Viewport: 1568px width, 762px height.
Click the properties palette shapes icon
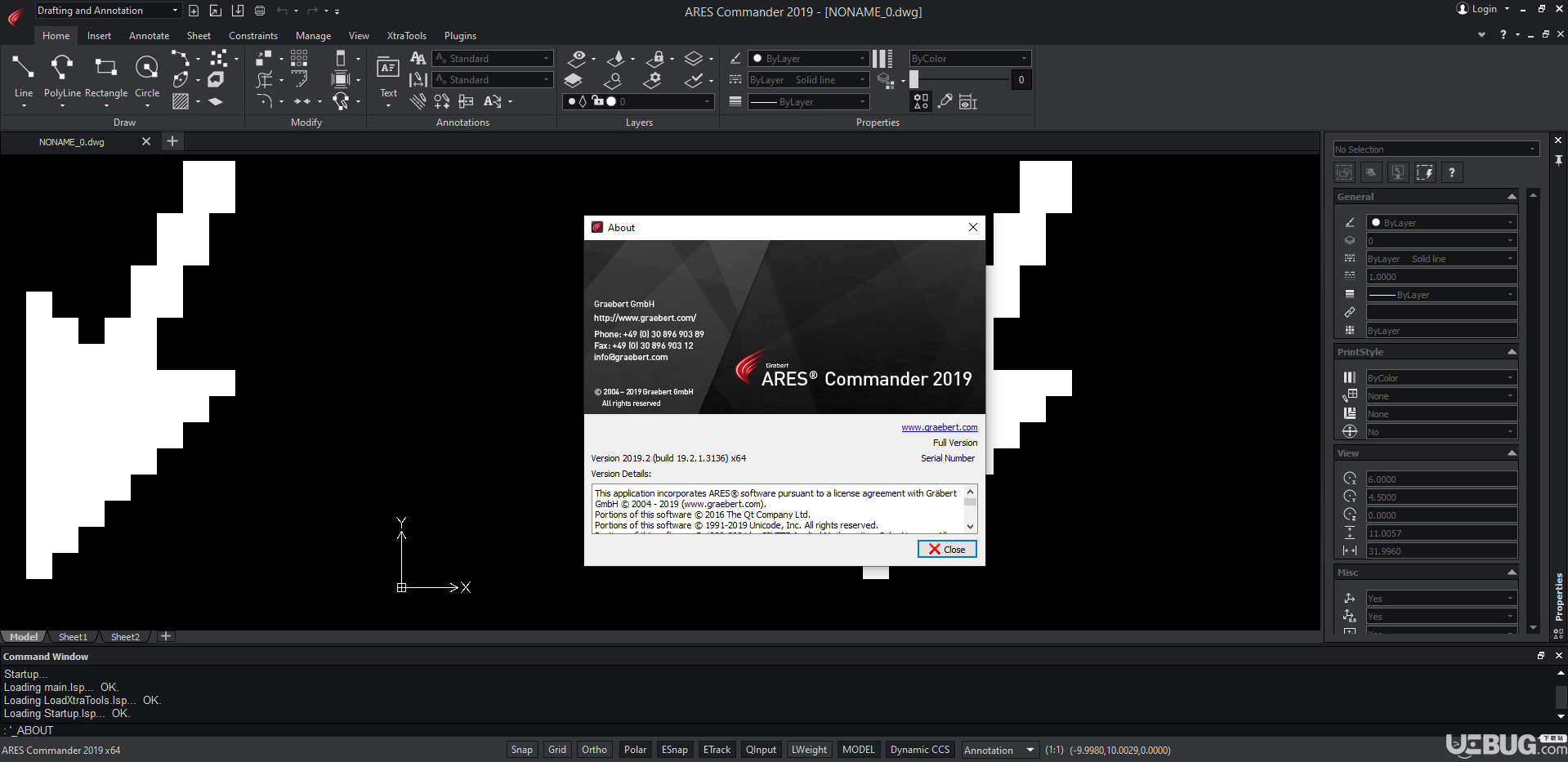[x=921, y=101]
